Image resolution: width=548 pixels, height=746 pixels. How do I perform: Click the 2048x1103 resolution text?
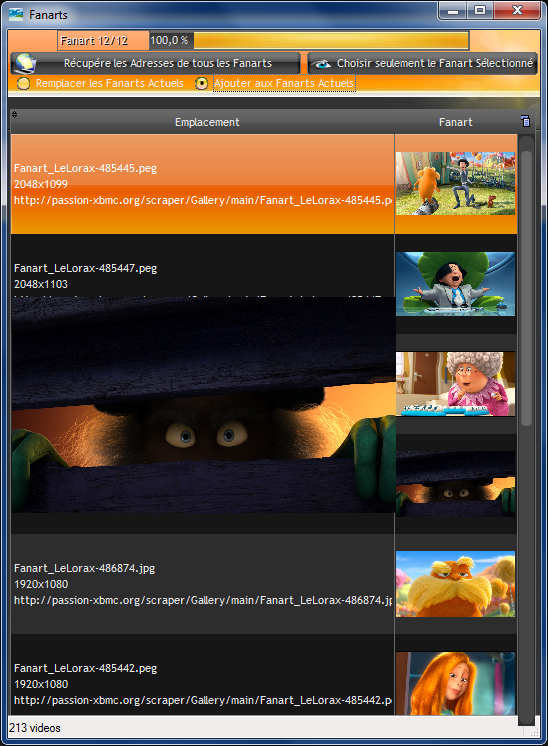(41, 284)
